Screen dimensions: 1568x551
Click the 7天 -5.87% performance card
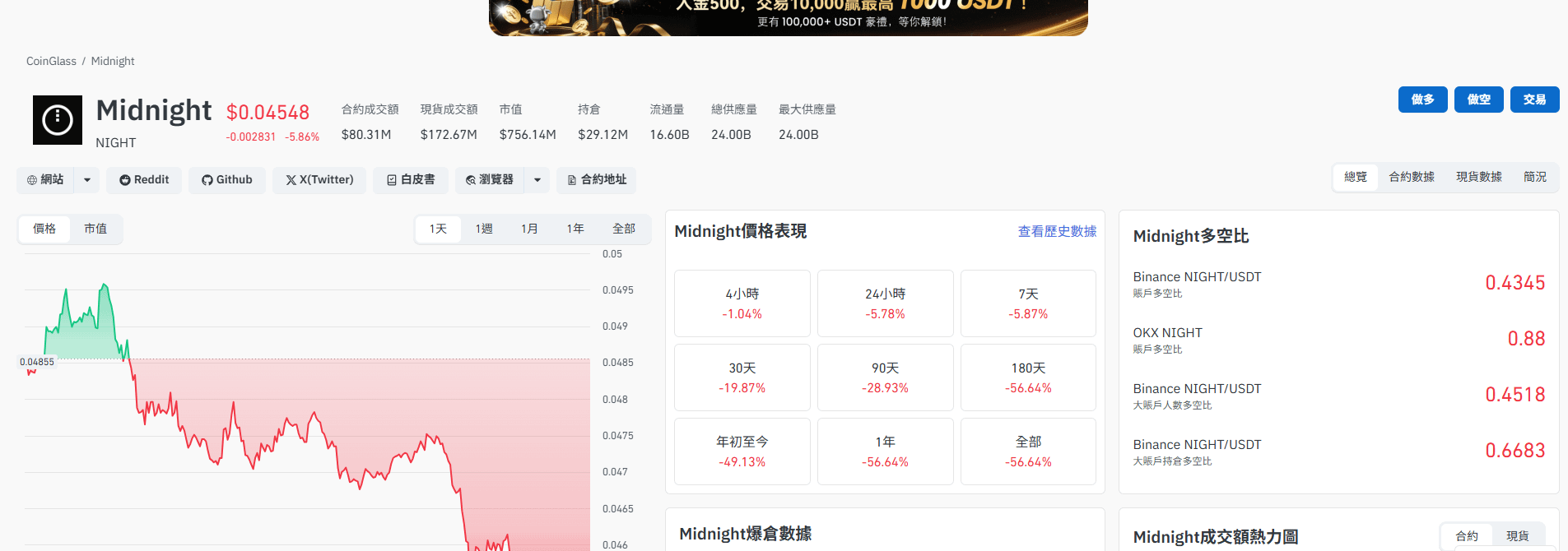click(x=1029, y=303)
